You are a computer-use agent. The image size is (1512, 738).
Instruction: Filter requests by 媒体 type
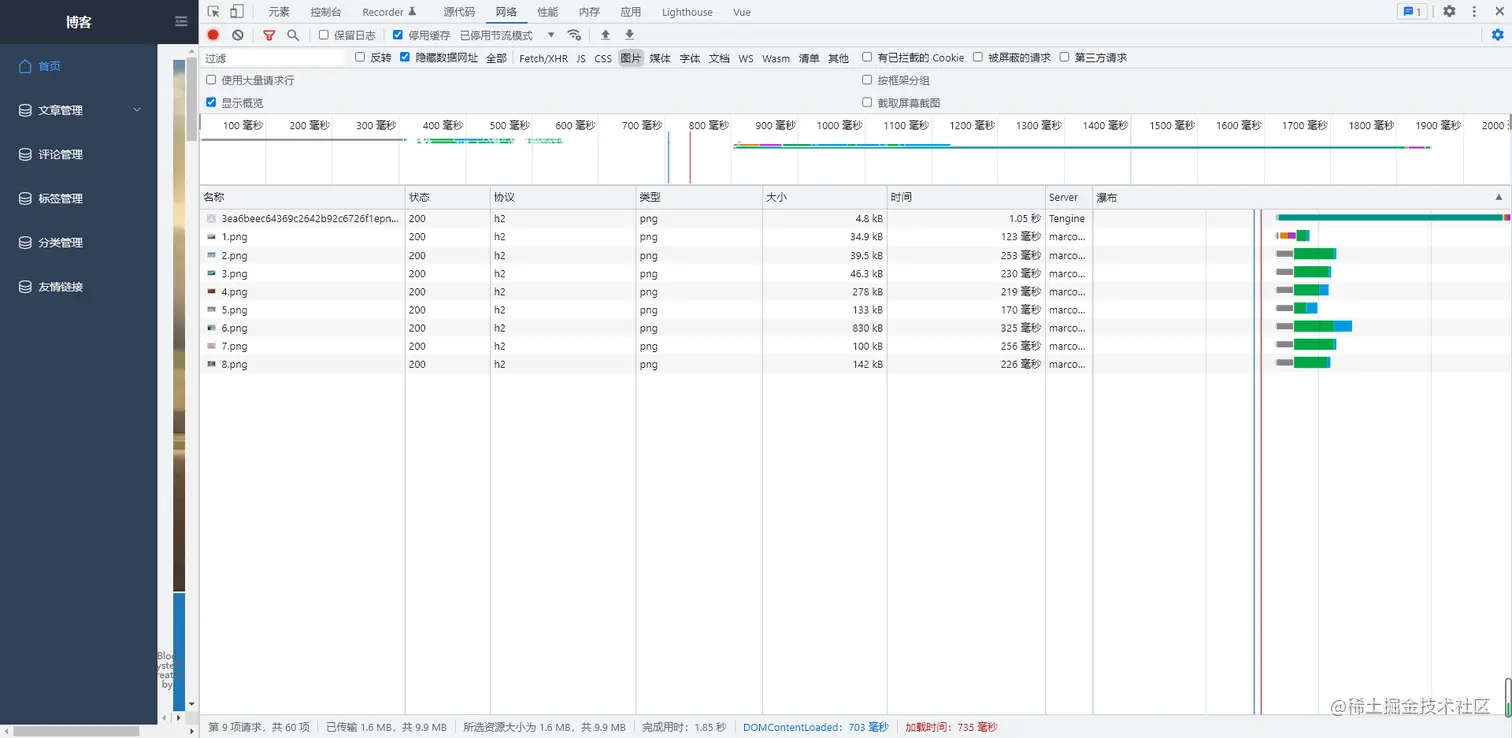coord(660,58)
